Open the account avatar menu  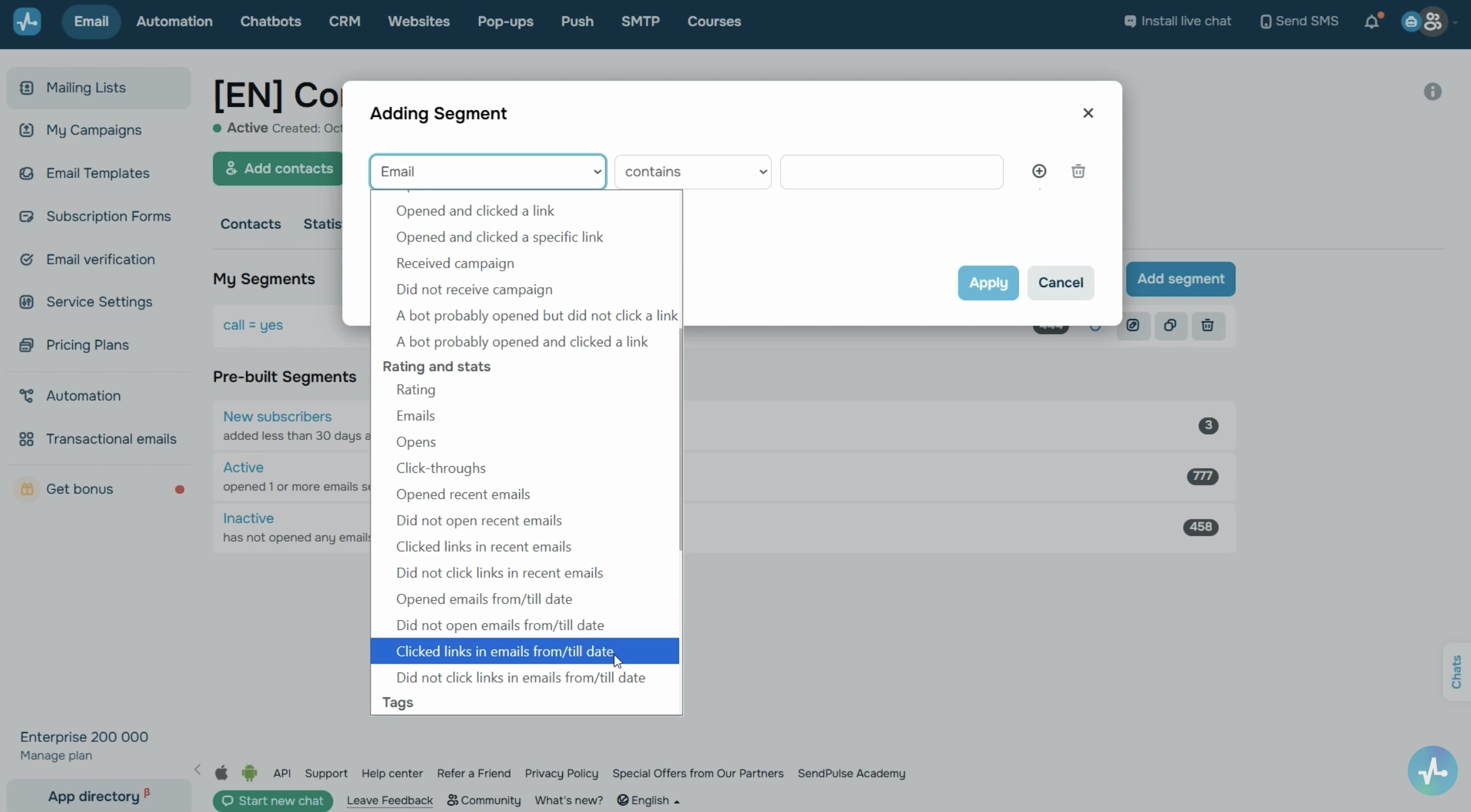[1432, 21]
